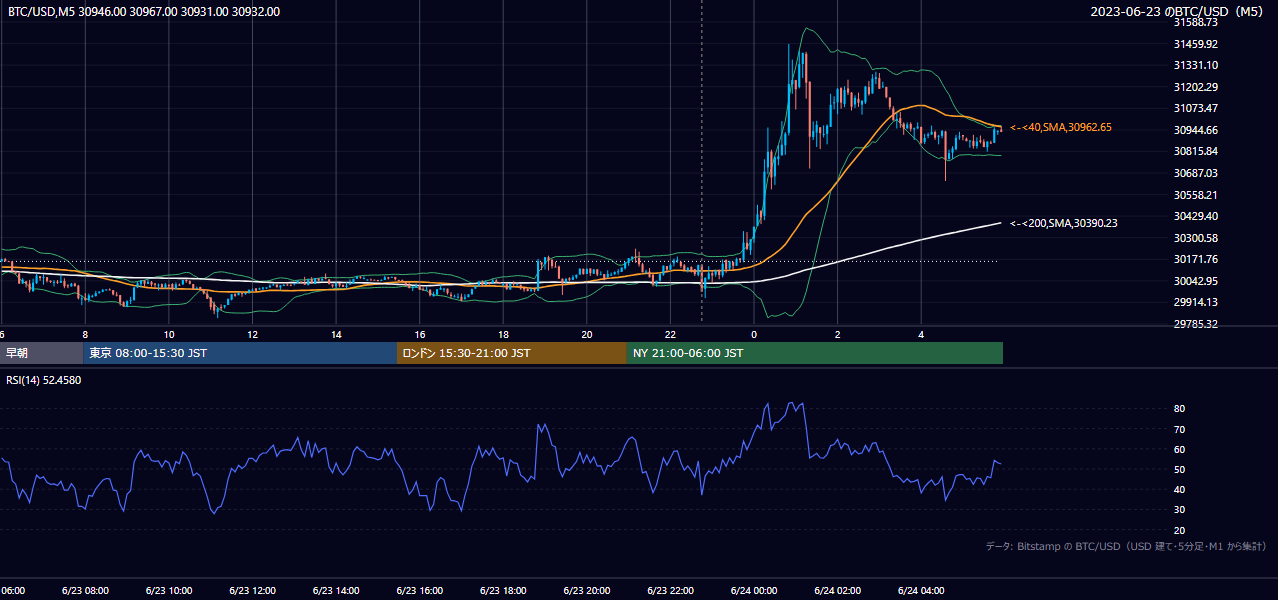Click RSI axis level 20 at the bottom
The image size is (1278, 600).
(1180, 530)
